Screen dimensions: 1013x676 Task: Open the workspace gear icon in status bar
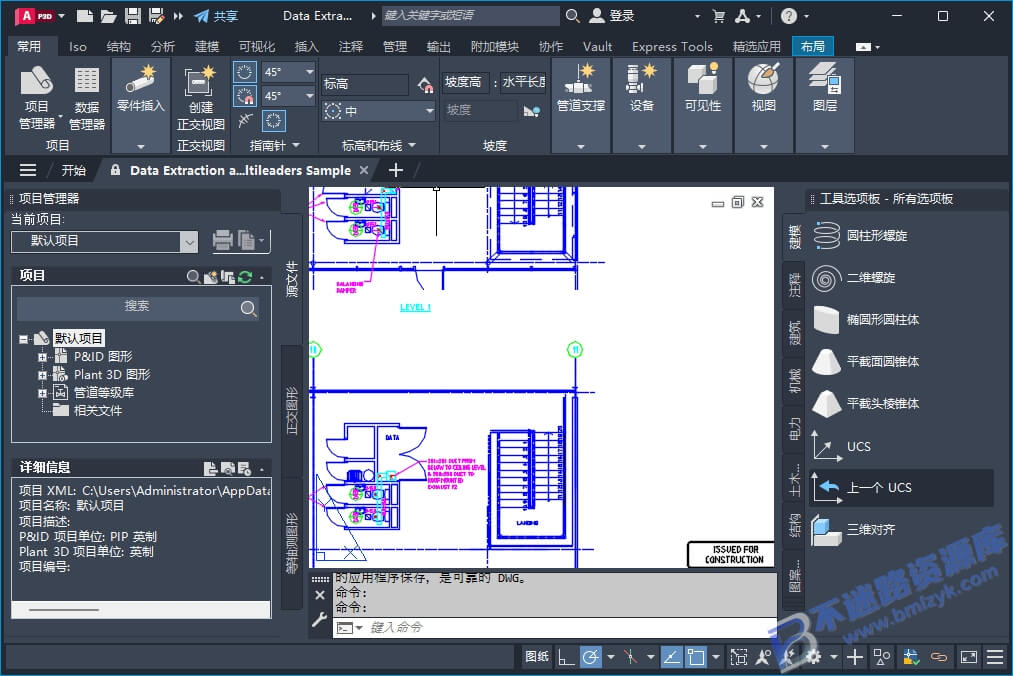[x=813, y=657]
